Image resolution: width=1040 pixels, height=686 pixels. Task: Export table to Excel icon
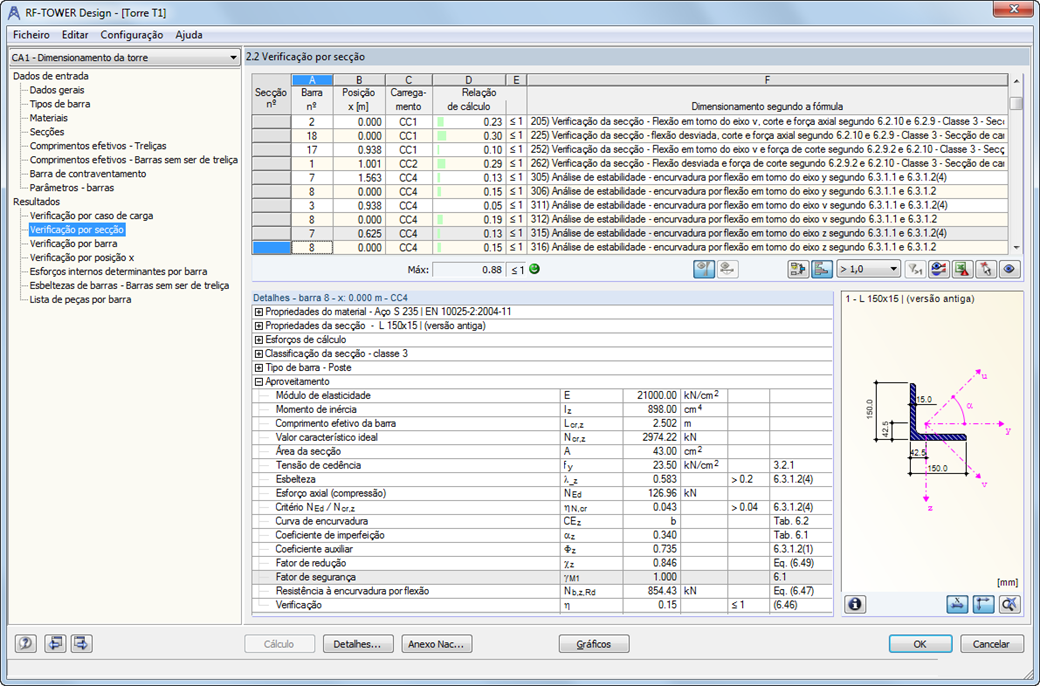coord(962,269)
